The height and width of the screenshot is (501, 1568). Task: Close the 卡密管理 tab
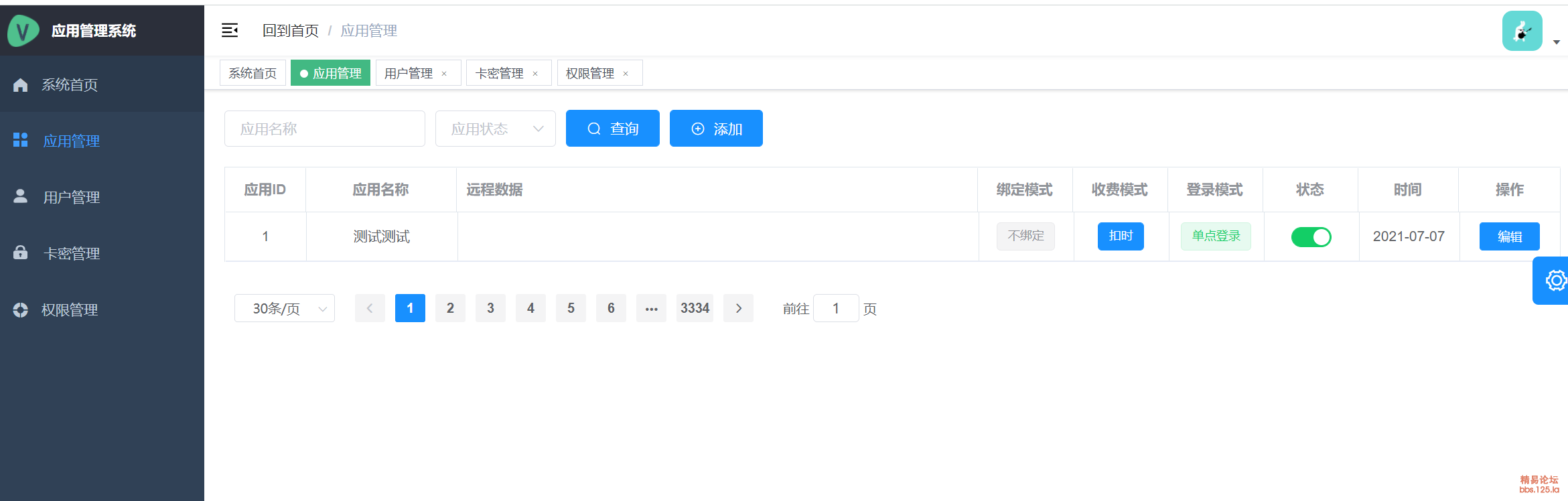pyautogui.click(x=535, y=74)
